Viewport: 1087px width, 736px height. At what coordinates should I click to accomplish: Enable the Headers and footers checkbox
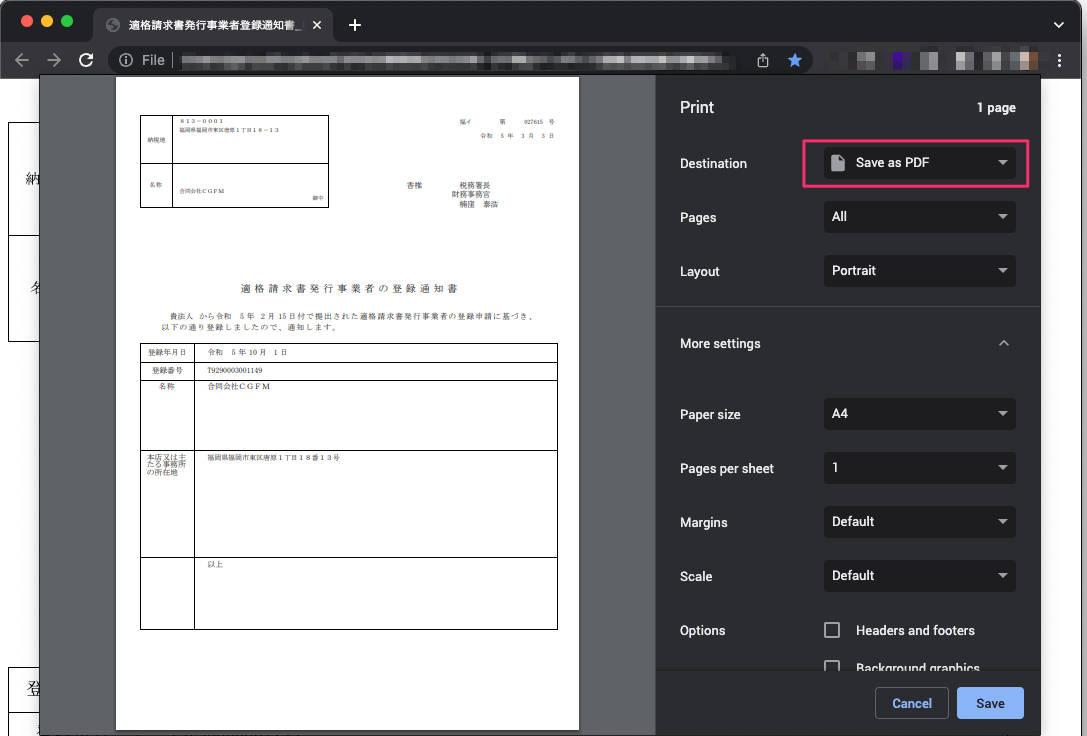(831, 630)
